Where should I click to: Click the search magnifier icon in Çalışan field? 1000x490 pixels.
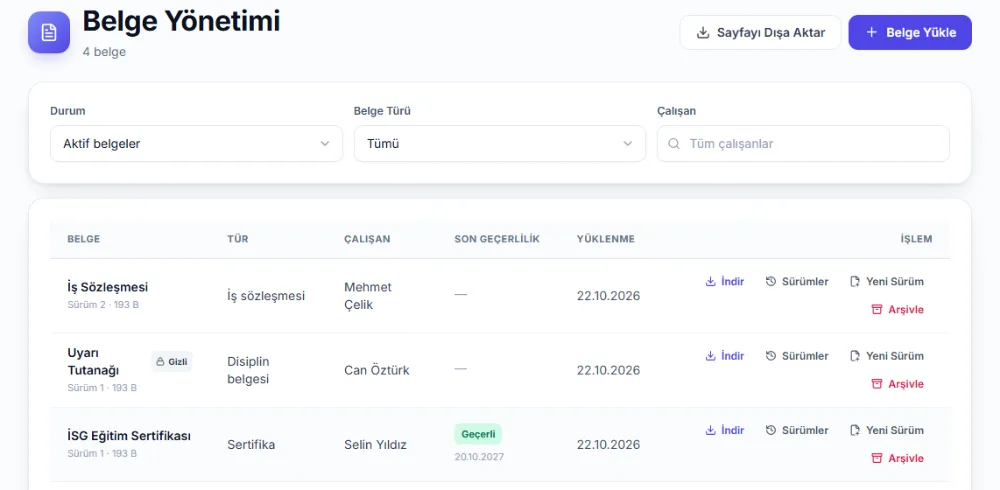click(673, 144)
